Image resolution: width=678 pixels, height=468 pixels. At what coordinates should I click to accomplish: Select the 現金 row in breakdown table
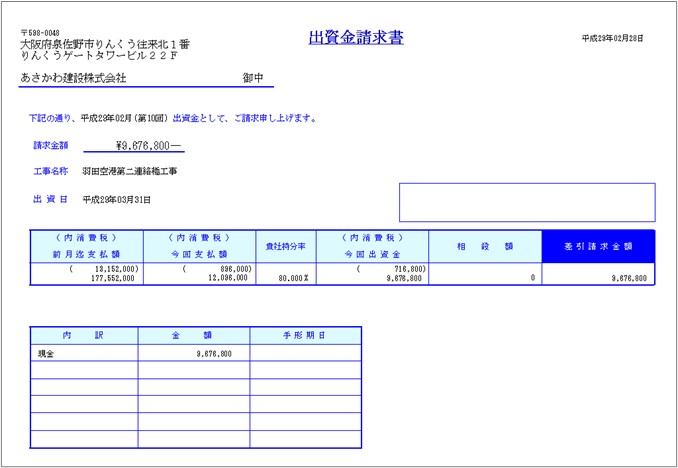point(84,353)
